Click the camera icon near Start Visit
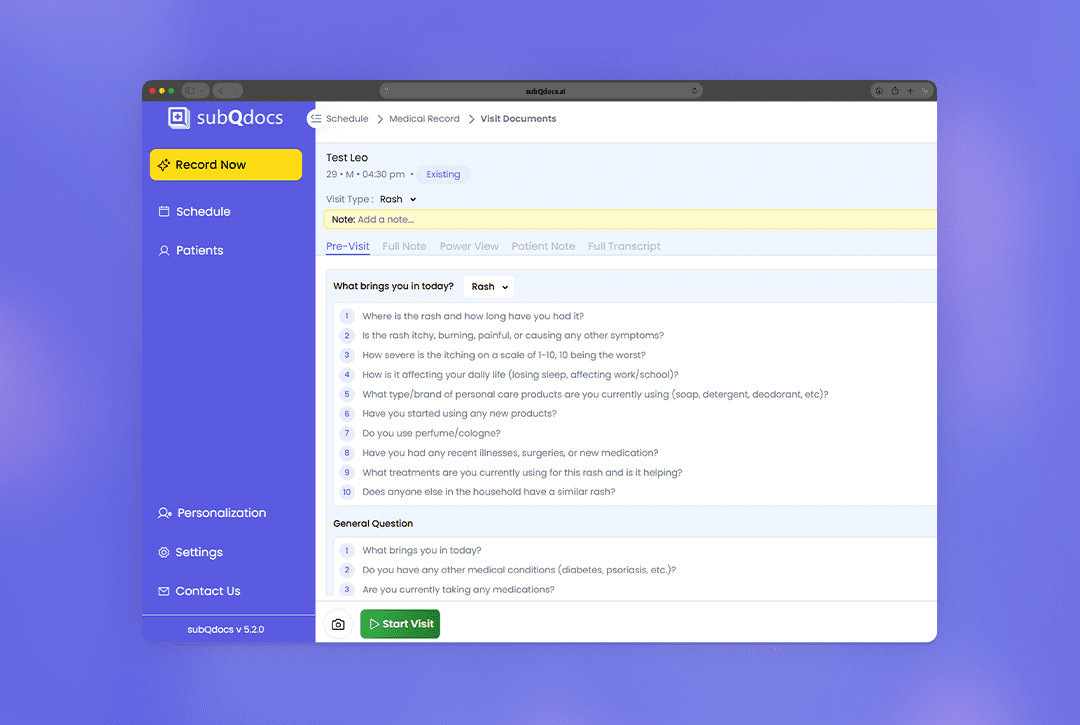This screenshot has height=725, width=1080. tap(338, 624)
